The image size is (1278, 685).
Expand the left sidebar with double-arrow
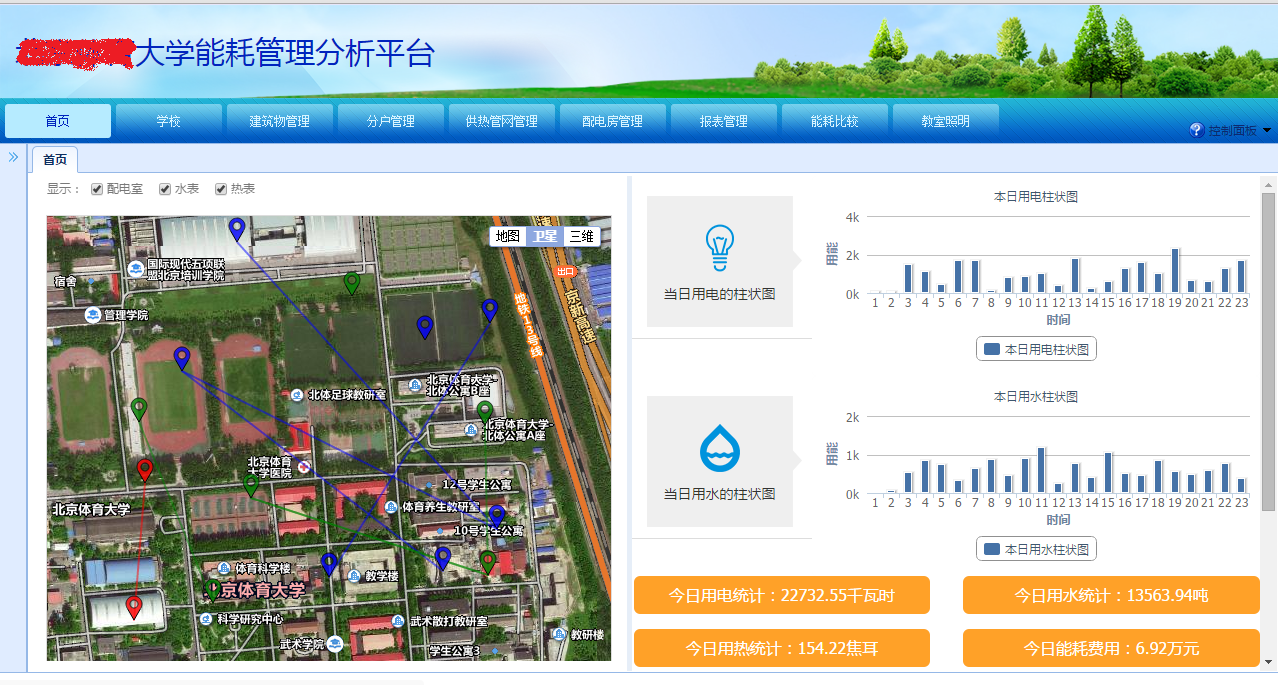click(x=14, y=157)
